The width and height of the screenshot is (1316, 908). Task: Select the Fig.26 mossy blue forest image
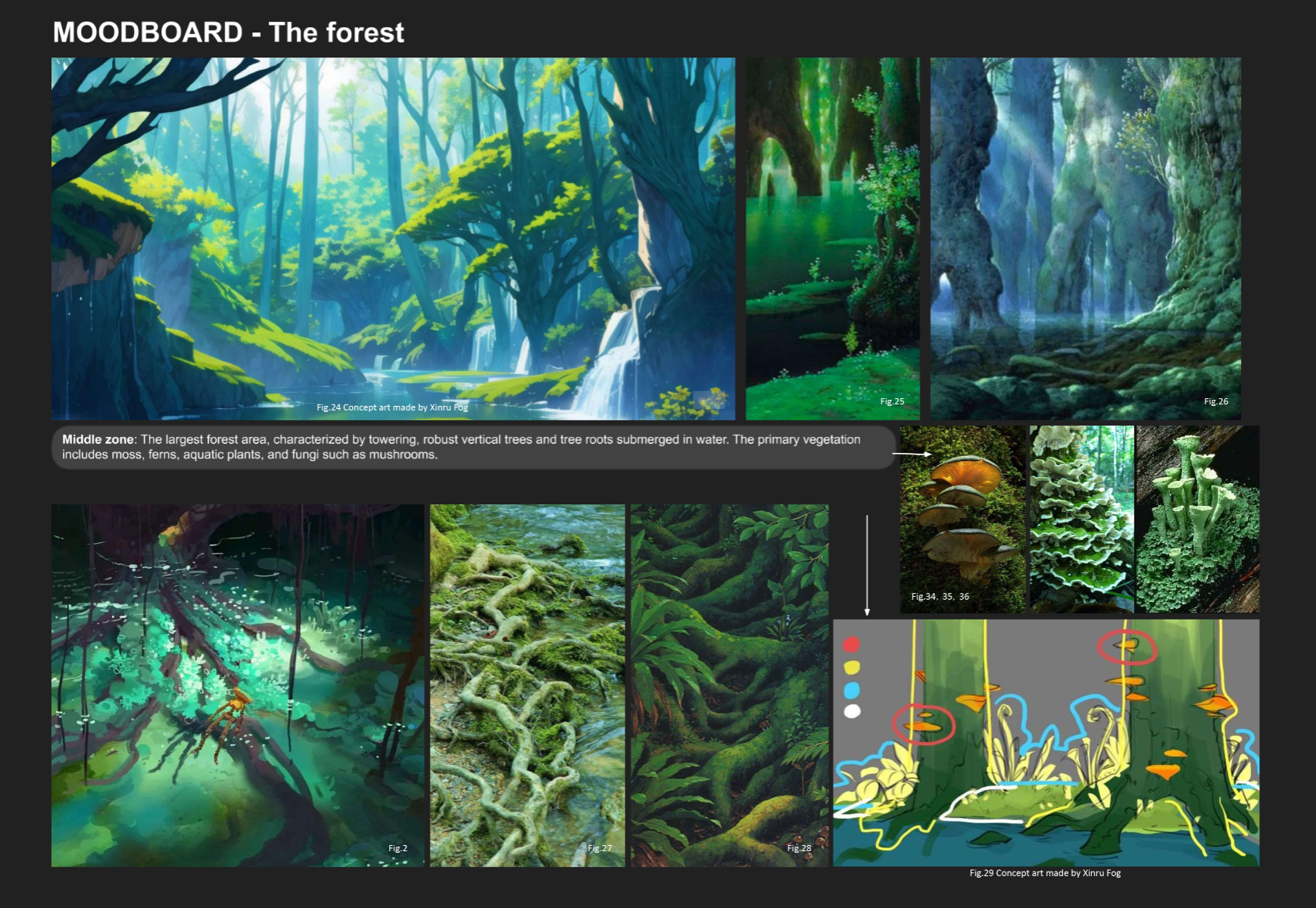click(1085, 239)
